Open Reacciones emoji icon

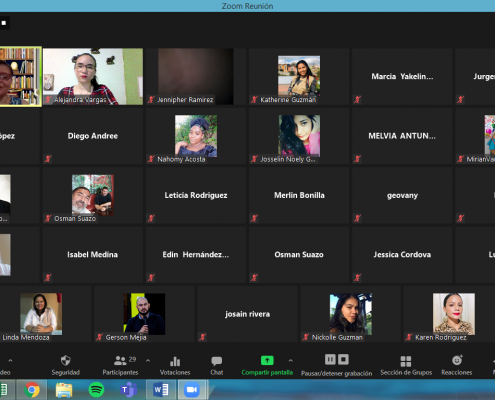click(x=457, y=360)
